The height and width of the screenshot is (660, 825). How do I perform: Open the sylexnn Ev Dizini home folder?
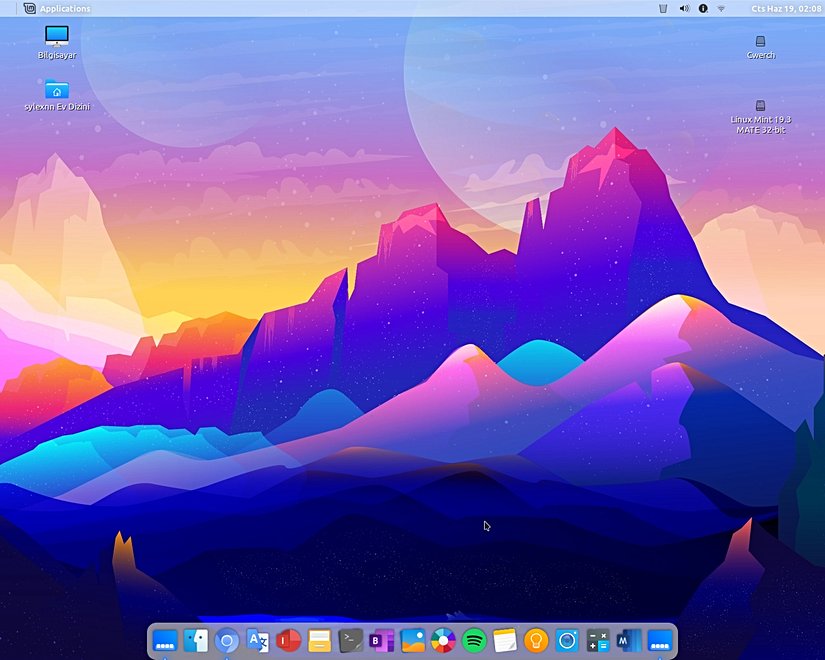[x=56, y=91]
